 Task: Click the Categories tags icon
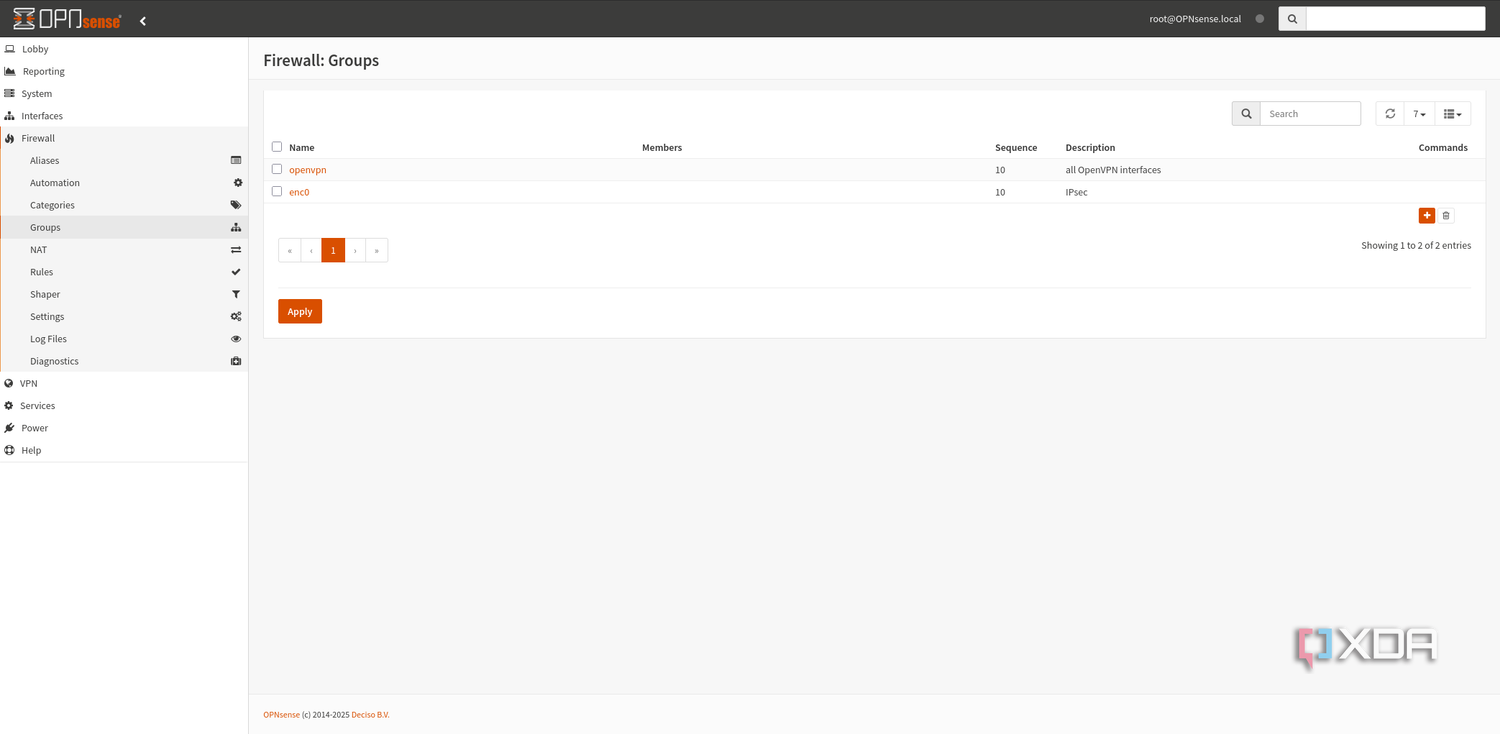point(236,205)
